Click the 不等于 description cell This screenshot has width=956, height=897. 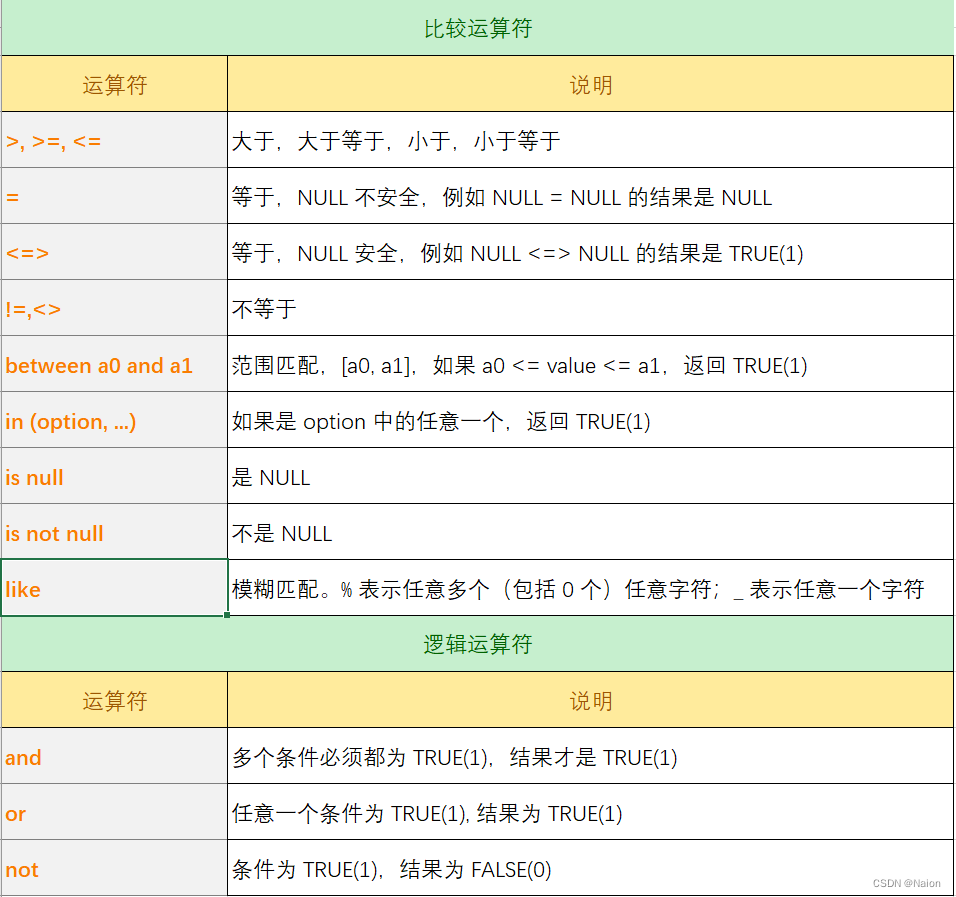[x=590, y=309]
